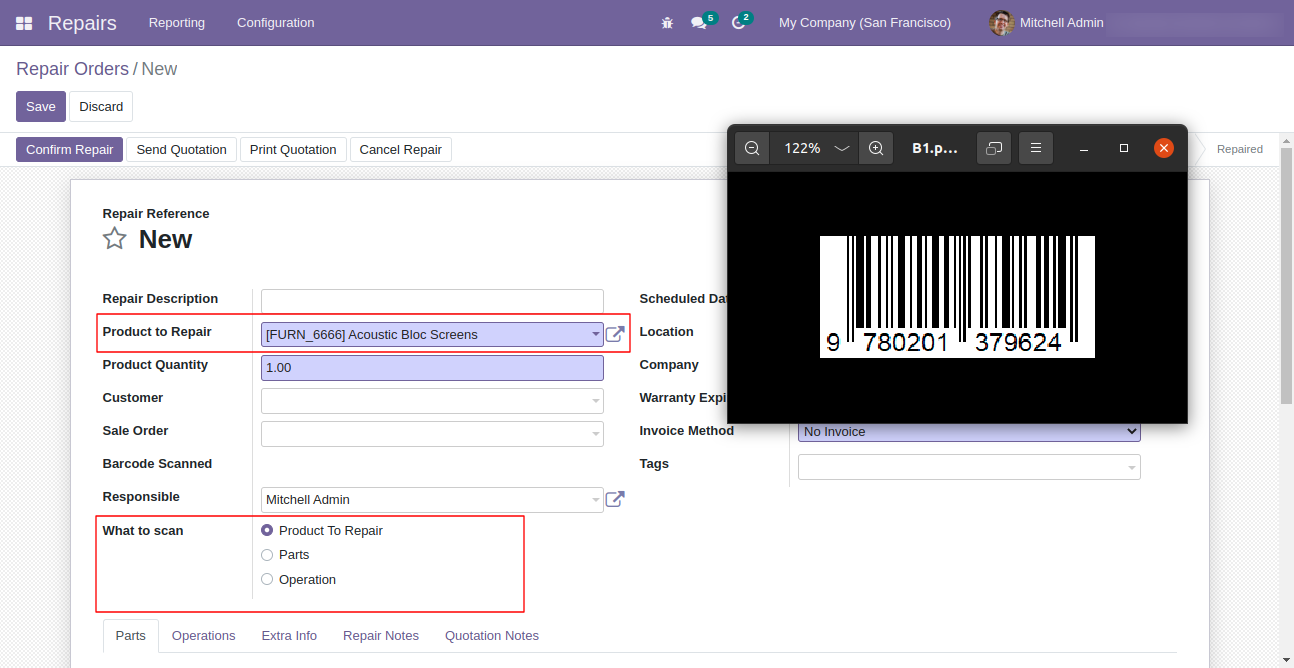Open external link for Product to Repair

coord(615,334)
